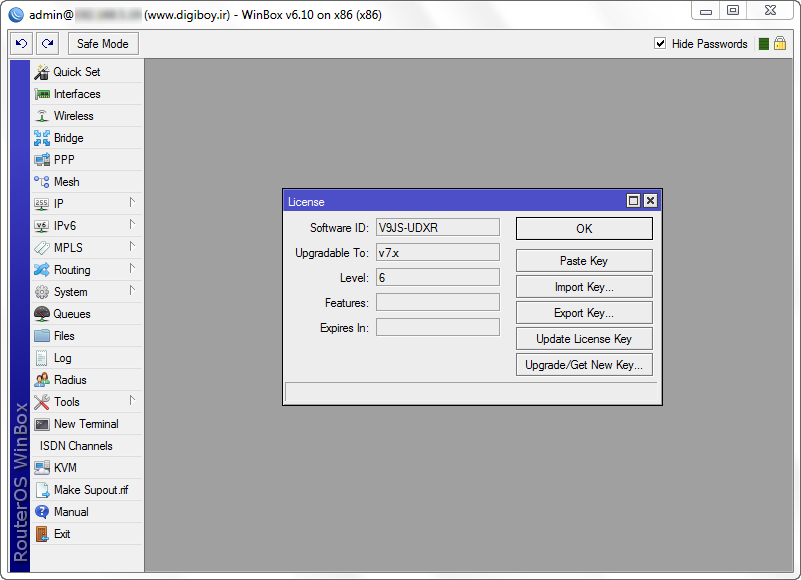Click the MPLS icon in sidebar

(42, 248)
